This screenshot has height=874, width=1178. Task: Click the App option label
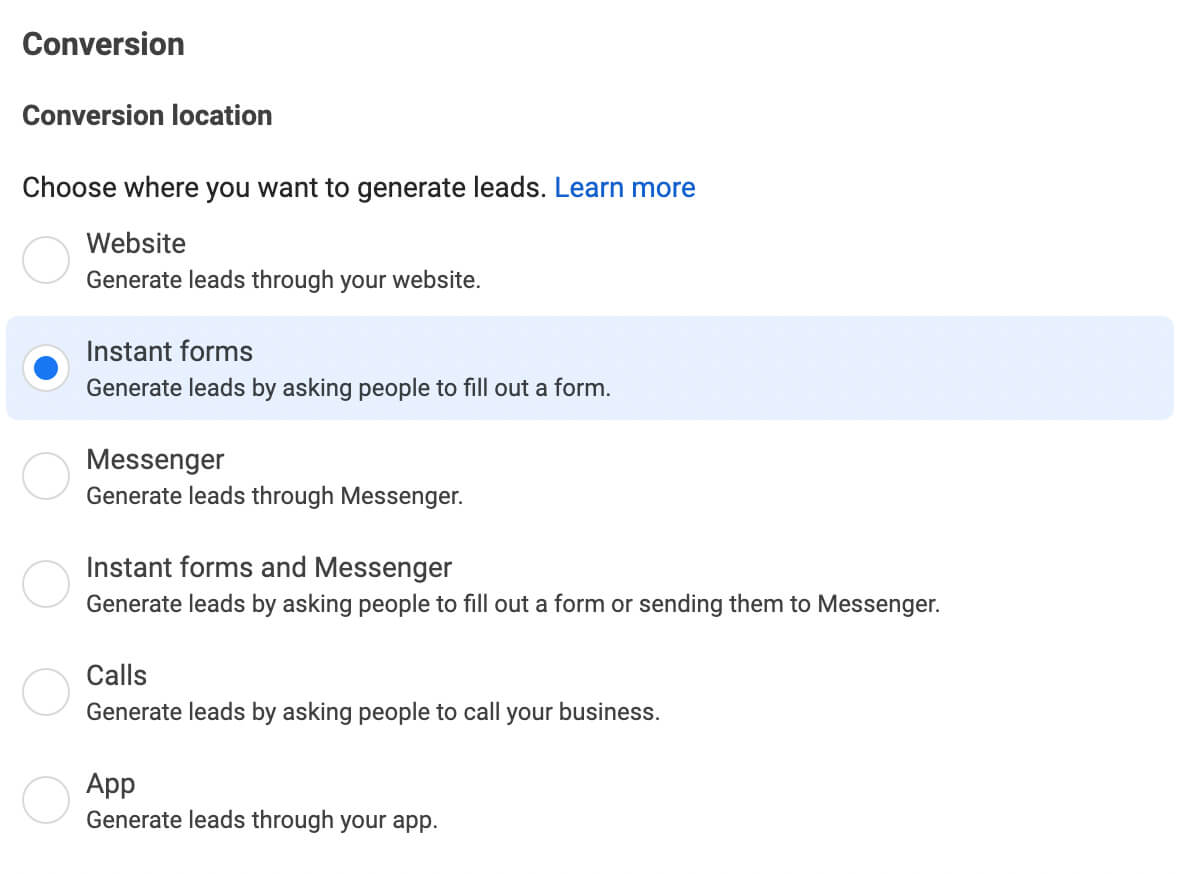coord(110,783)
